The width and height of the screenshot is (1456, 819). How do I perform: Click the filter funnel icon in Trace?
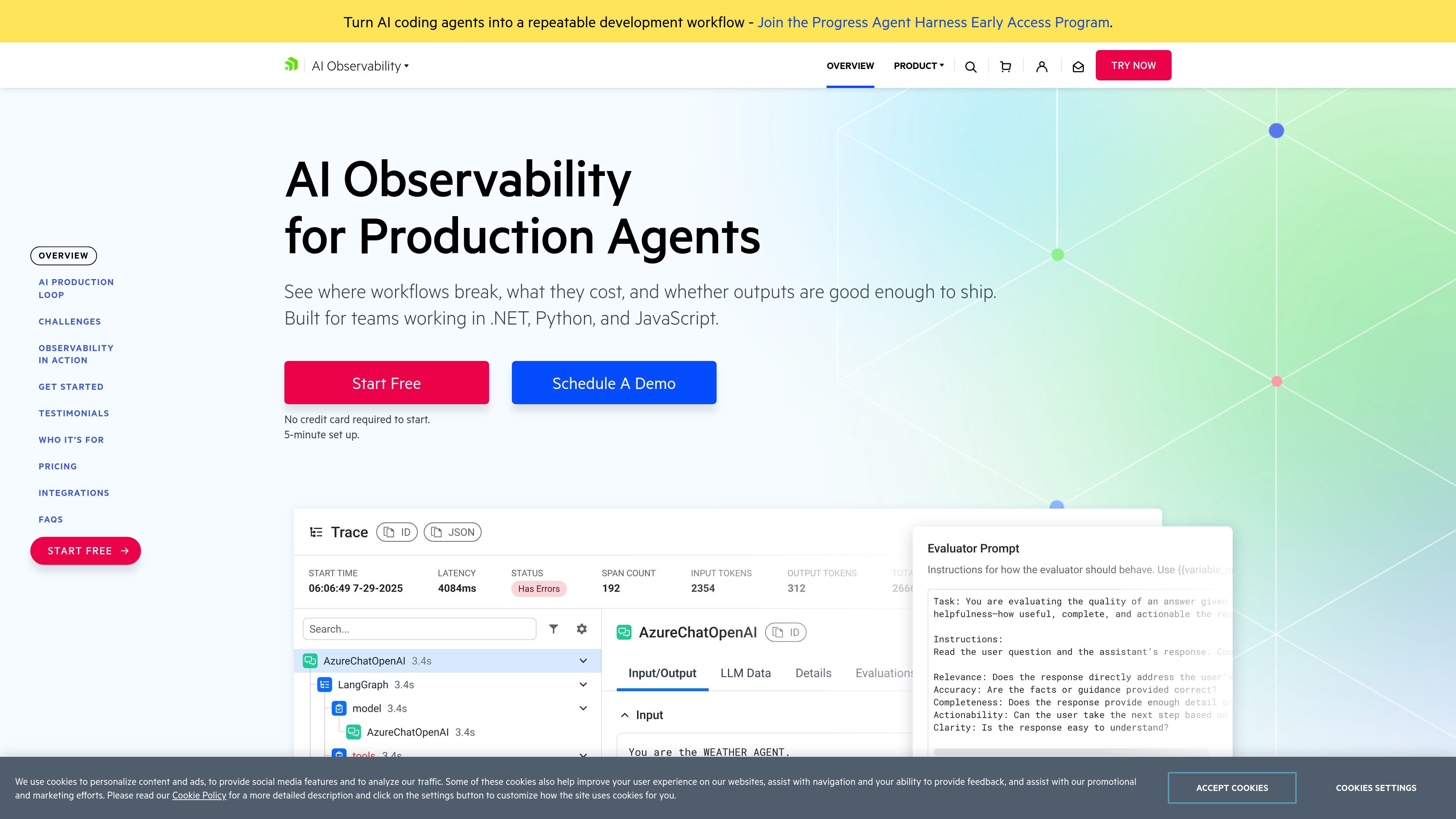[553, 629]
